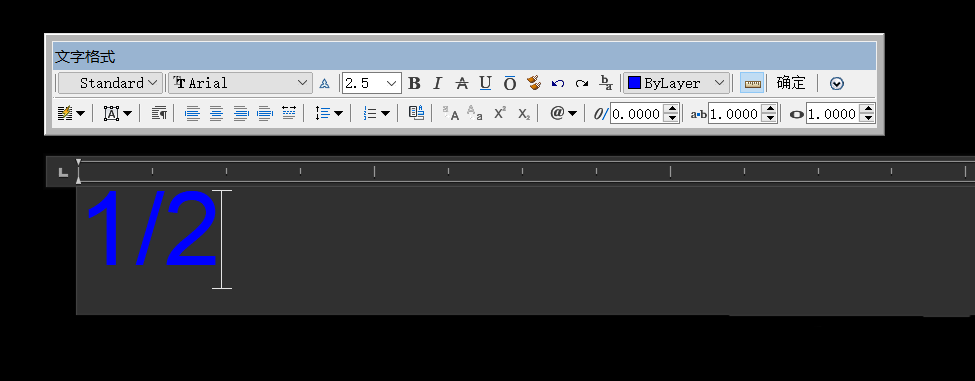Toggle underline formatting

pyautogui.click(x=486, y=83)
